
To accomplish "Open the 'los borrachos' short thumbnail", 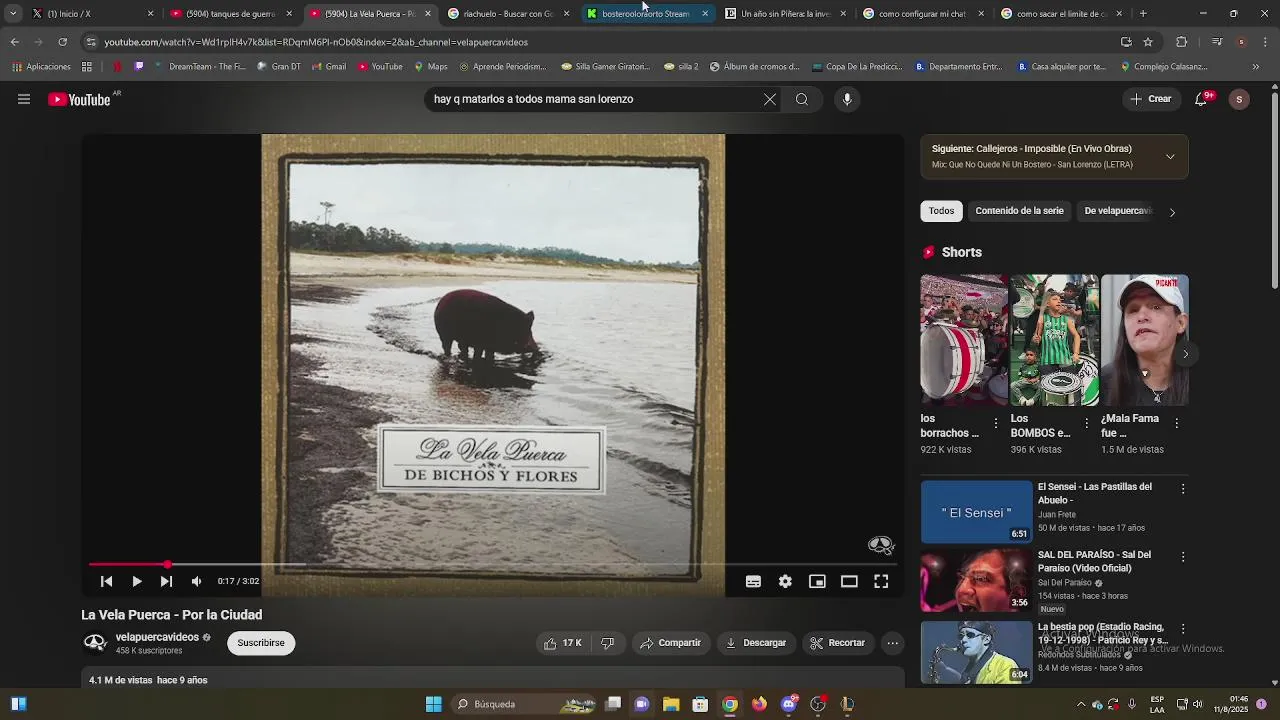I will coord(964,340).
